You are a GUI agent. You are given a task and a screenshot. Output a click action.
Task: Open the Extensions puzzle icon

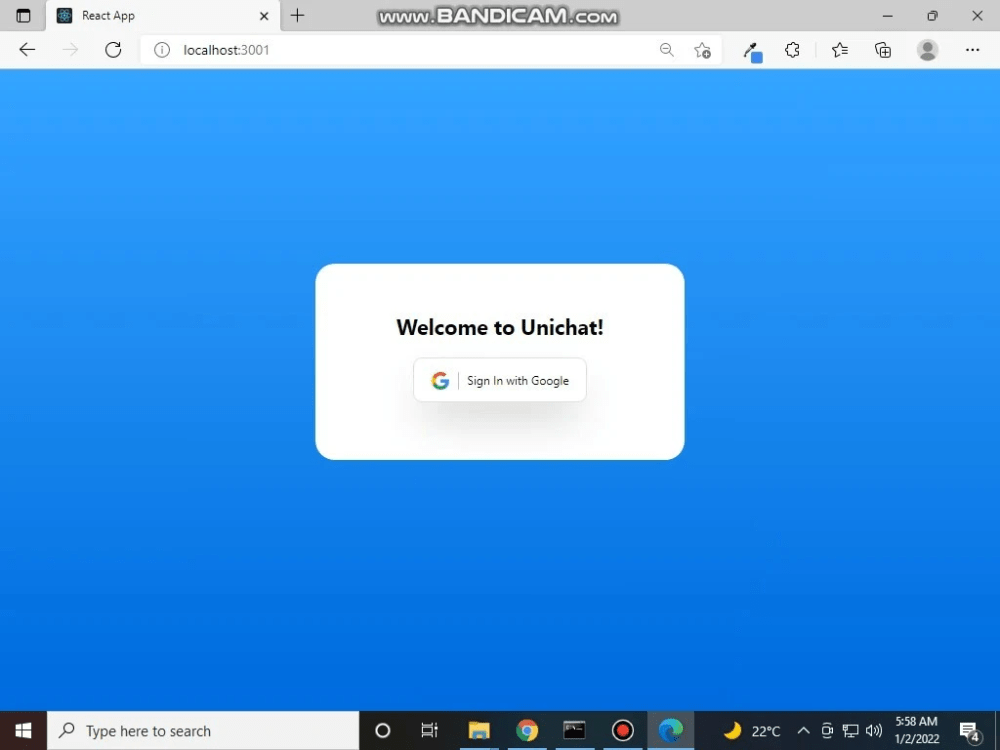(792, 50)
